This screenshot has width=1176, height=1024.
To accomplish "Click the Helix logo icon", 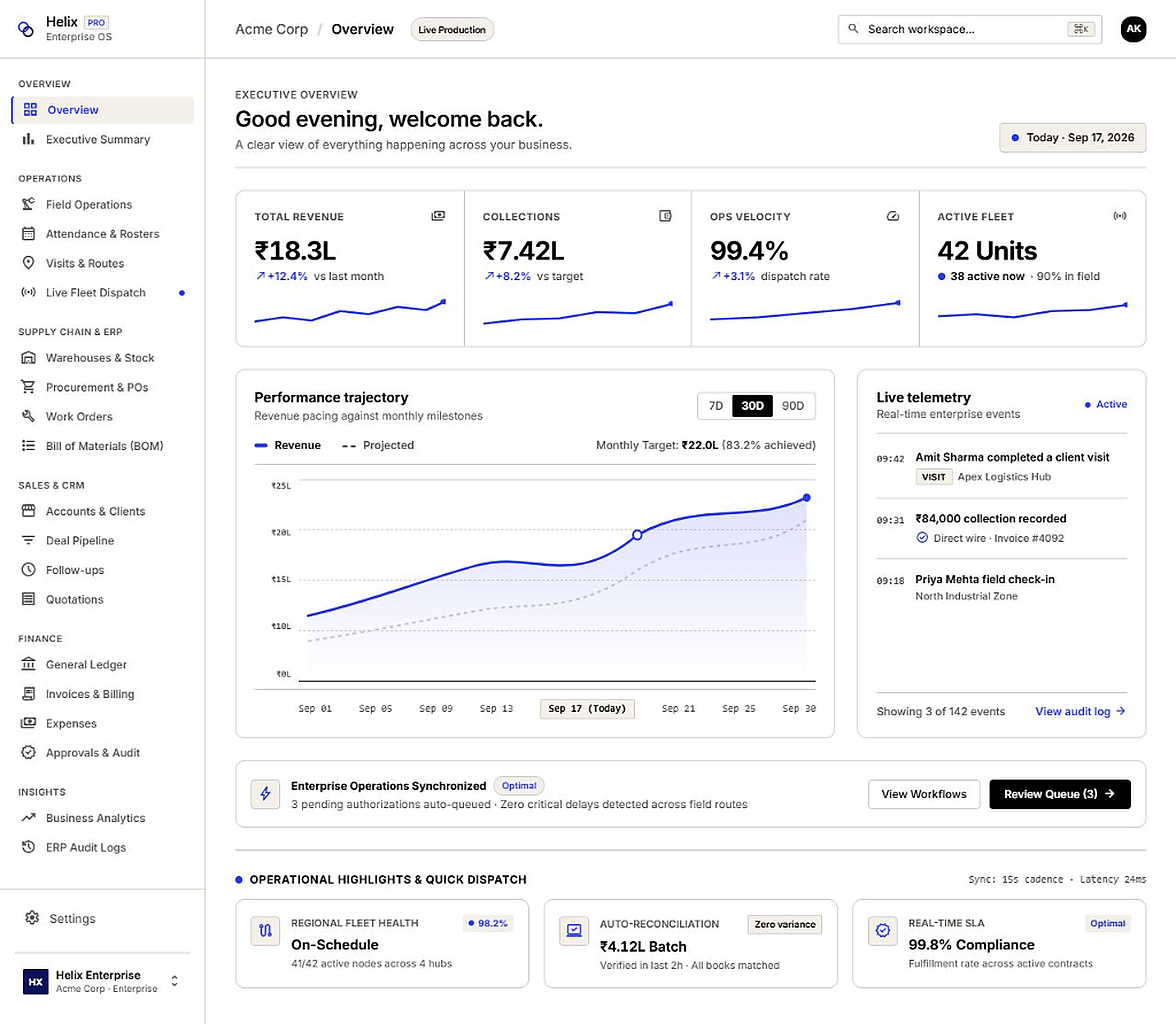I will 26,29.
